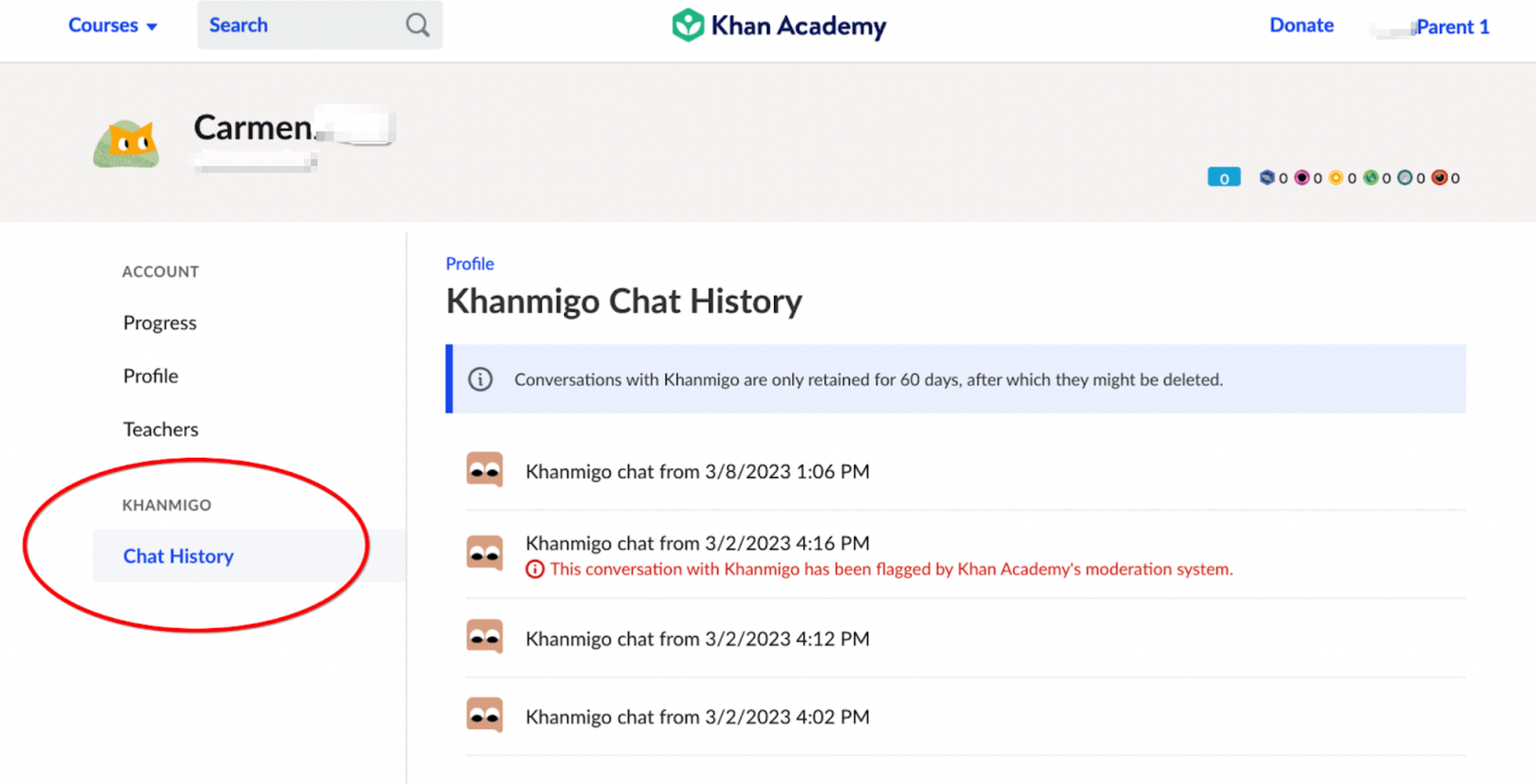Open the Khanmigo icon for 3/8/2023 chat

tap(484, 470)
